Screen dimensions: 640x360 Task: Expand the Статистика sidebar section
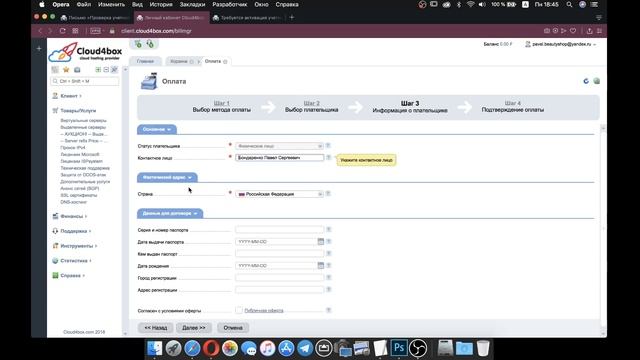point(74,261)
